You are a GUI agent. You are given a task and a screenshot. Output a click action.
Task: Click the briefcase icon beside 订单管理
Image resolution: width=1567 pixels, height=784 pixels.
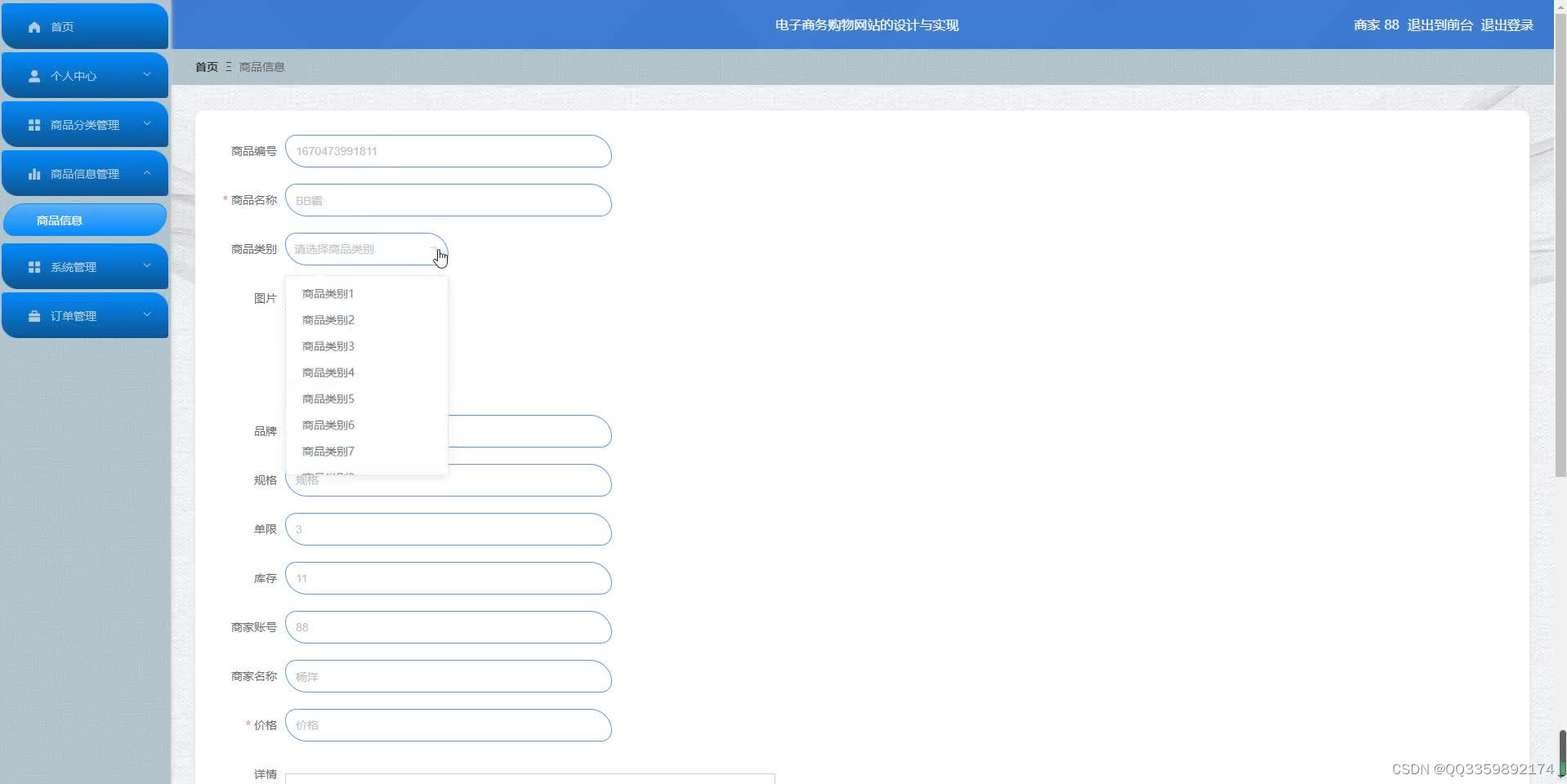click(x=34, y=316)
